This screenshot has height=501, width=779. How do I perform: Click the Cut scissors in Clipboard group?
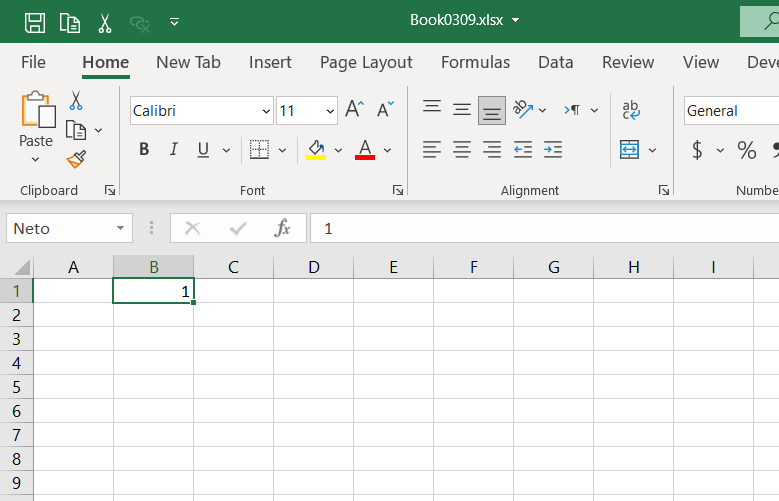(76, 100)
